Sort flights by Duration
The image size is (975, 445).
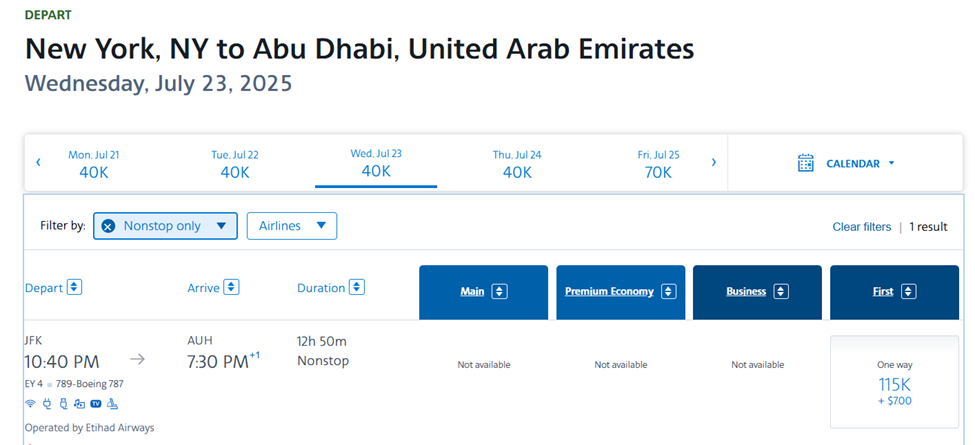coord(357,288)
